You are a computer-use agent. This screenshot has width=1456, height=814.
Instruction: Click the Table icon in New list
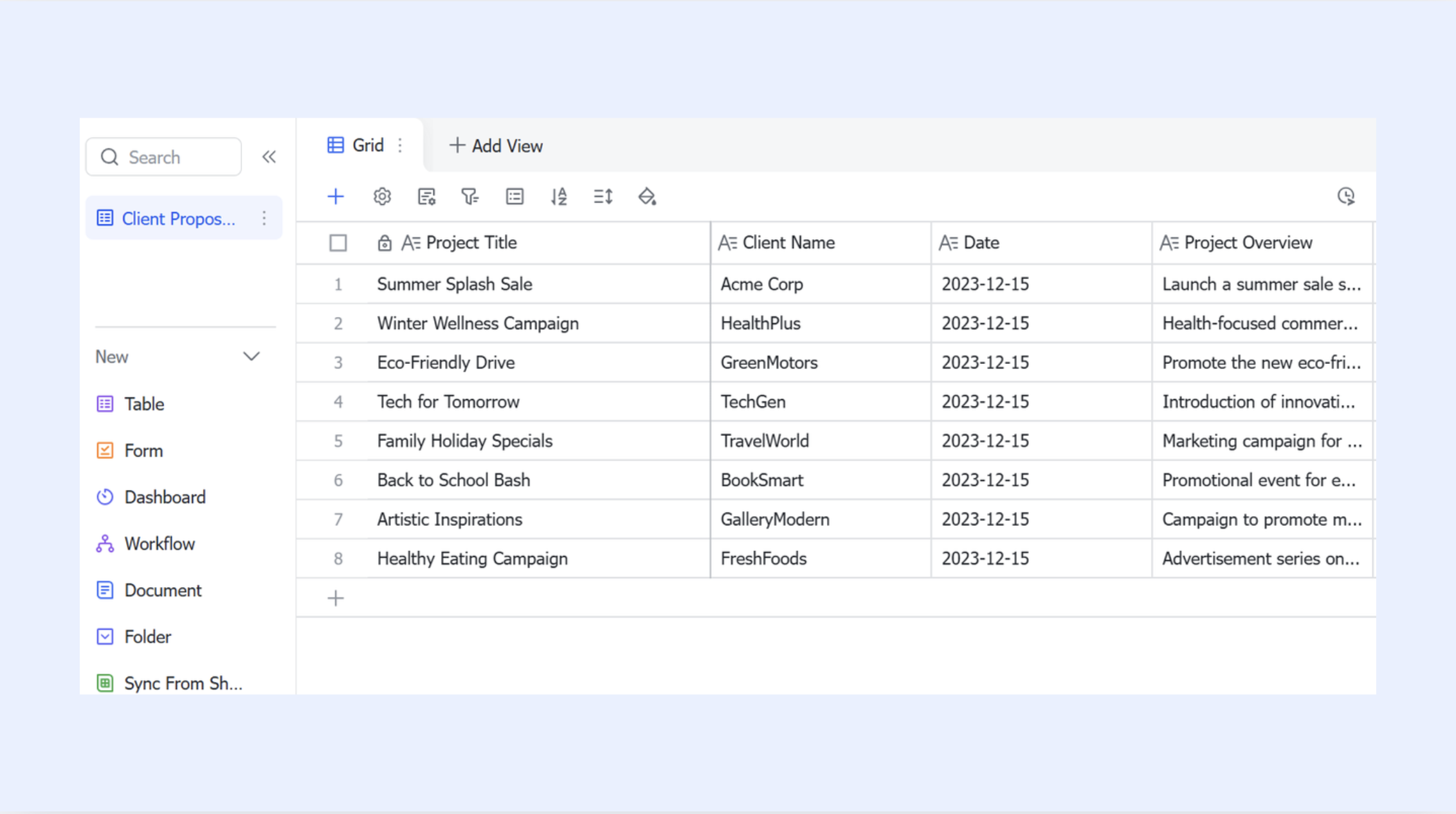(105, 404)
